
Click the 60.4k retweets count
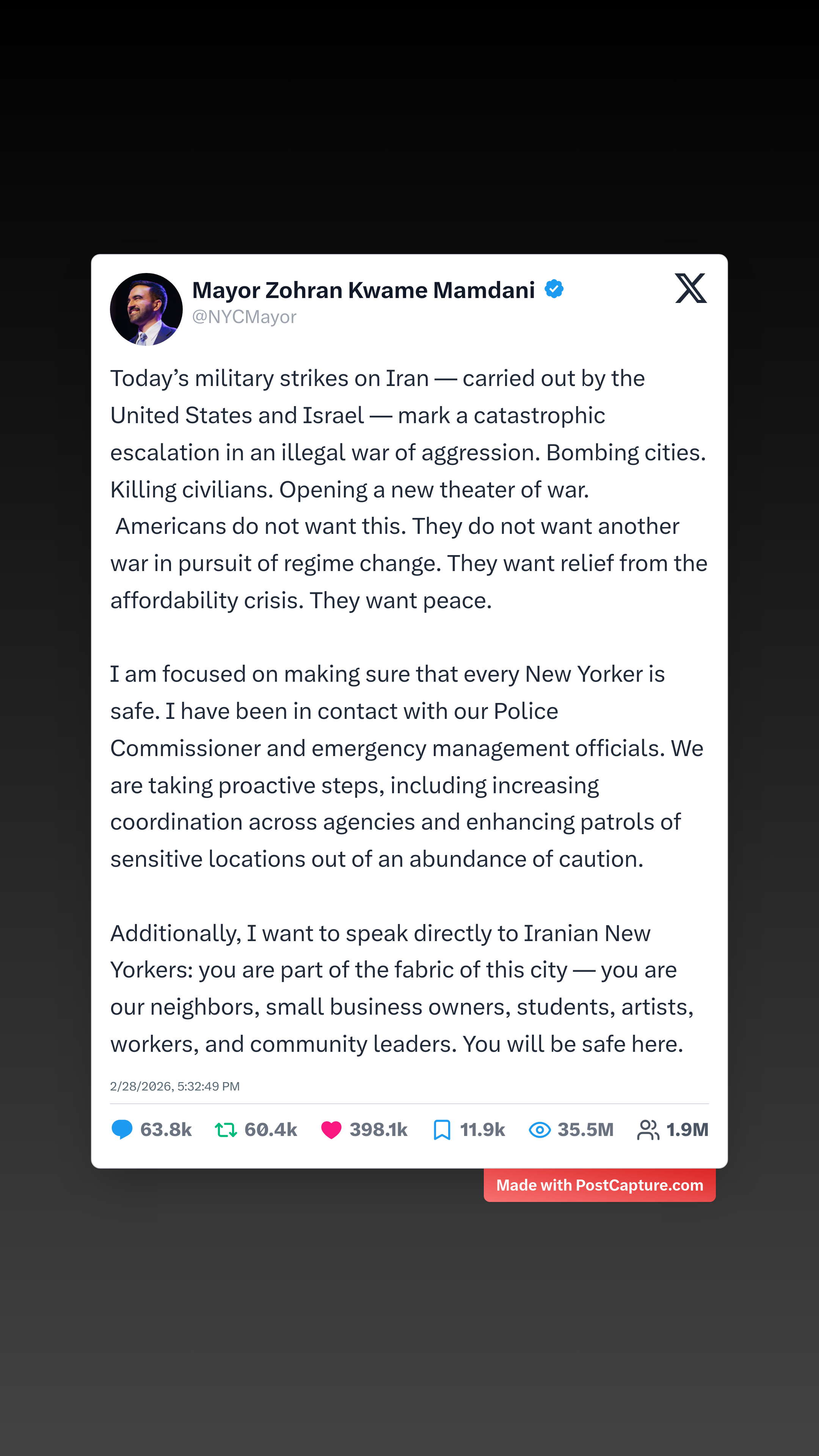270,1129
